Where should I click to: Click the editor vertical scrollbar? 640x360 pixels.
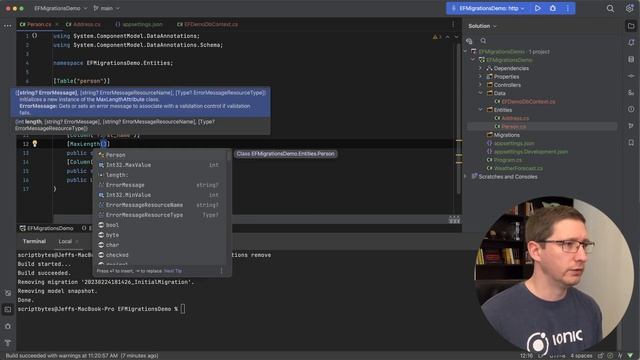458,118
